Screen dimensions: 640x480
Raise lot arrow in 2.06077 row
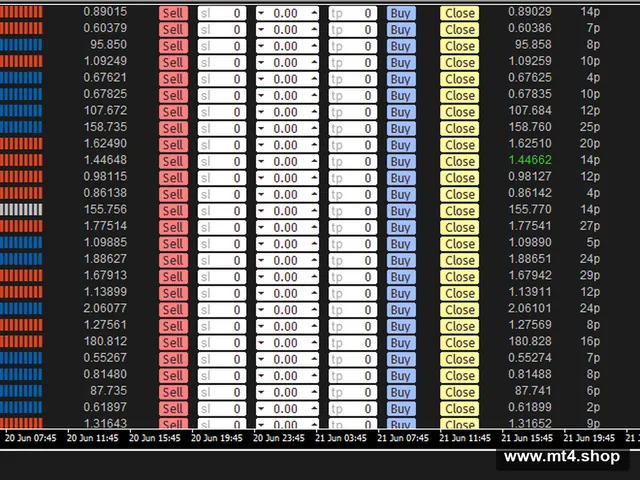click(x=314, y=310)
